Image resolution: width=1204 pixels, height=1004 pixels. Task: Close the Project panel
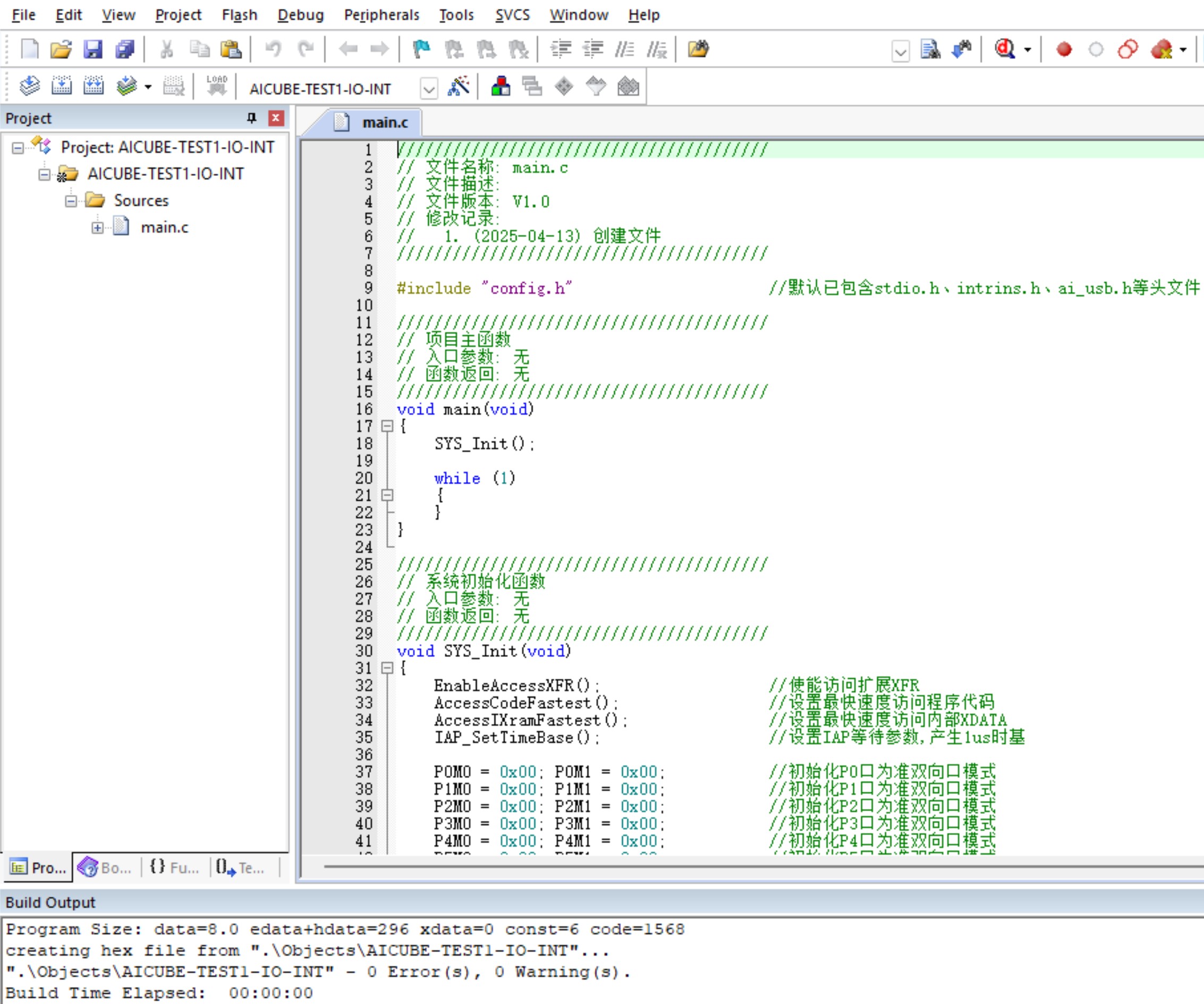click(x=276, y=118)
